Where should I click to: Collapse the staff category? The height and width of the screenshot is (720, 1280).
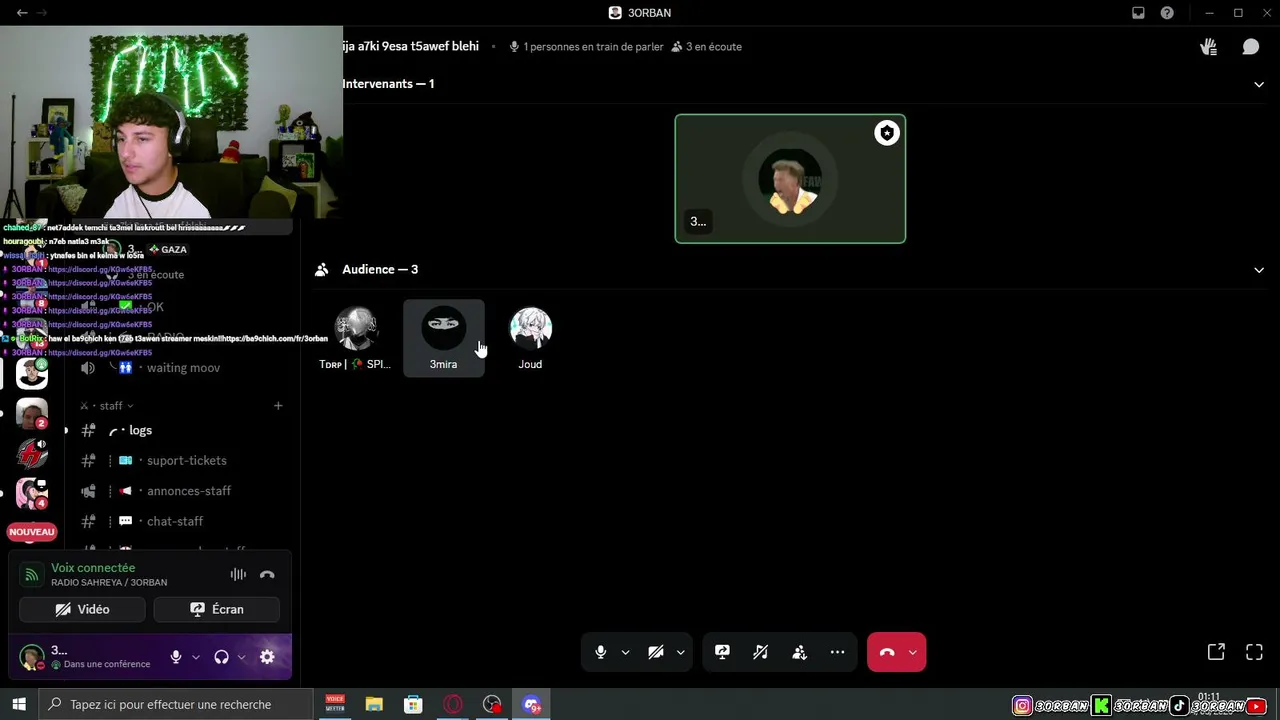click(x=111, y=406)
